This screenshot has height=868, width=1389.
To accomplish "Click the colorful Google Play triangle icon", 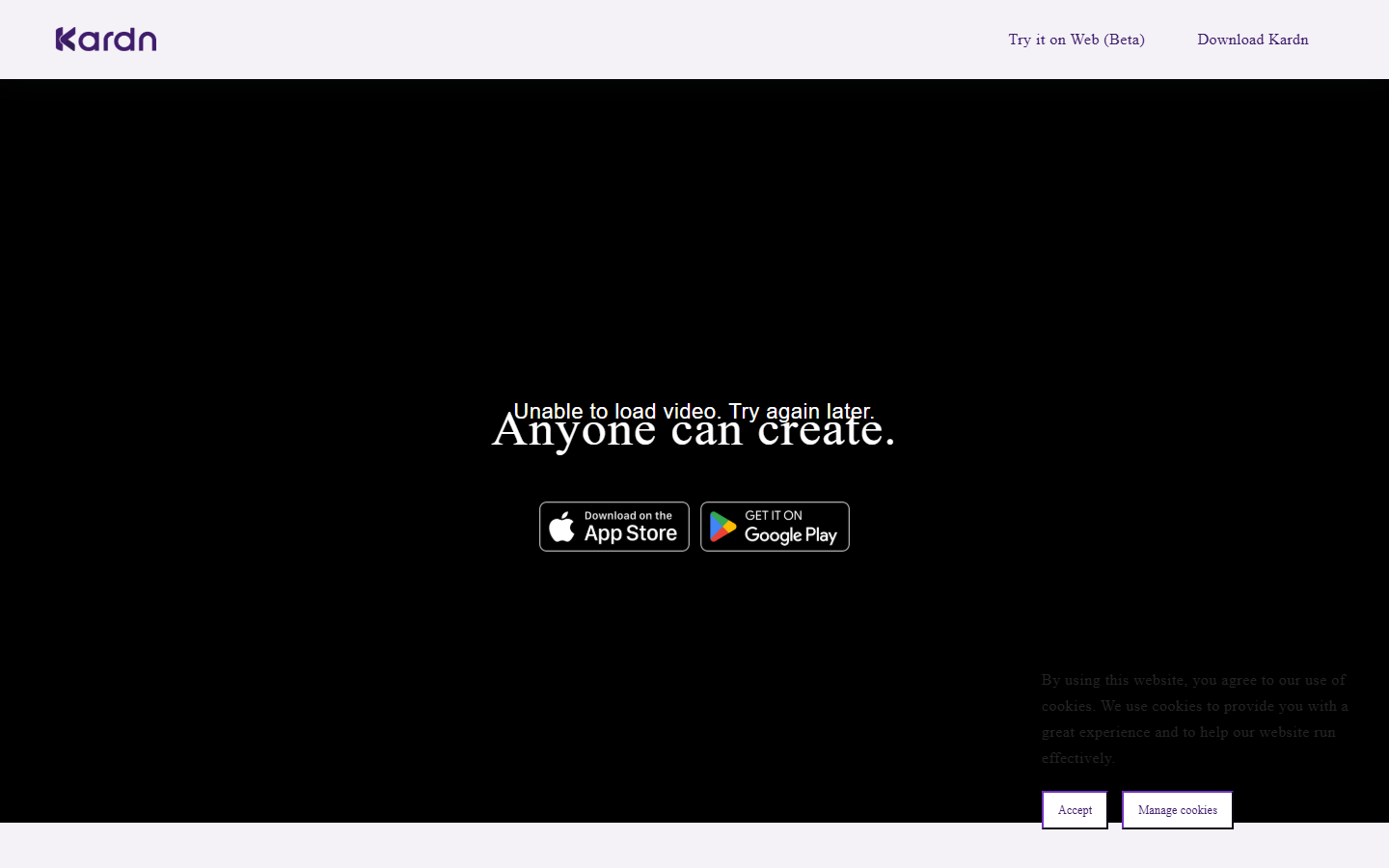I will pyautogui.click(x=722, y=527).
